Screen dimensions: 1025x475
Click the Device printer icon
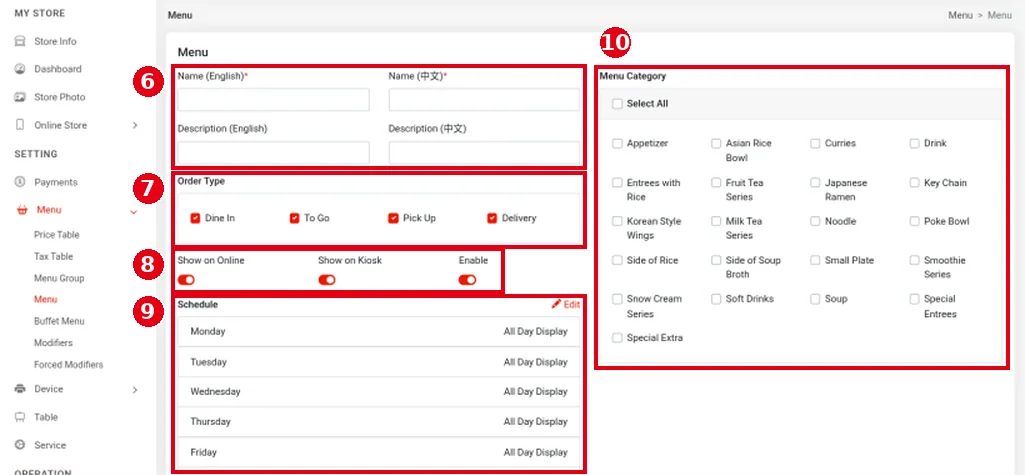20,389
